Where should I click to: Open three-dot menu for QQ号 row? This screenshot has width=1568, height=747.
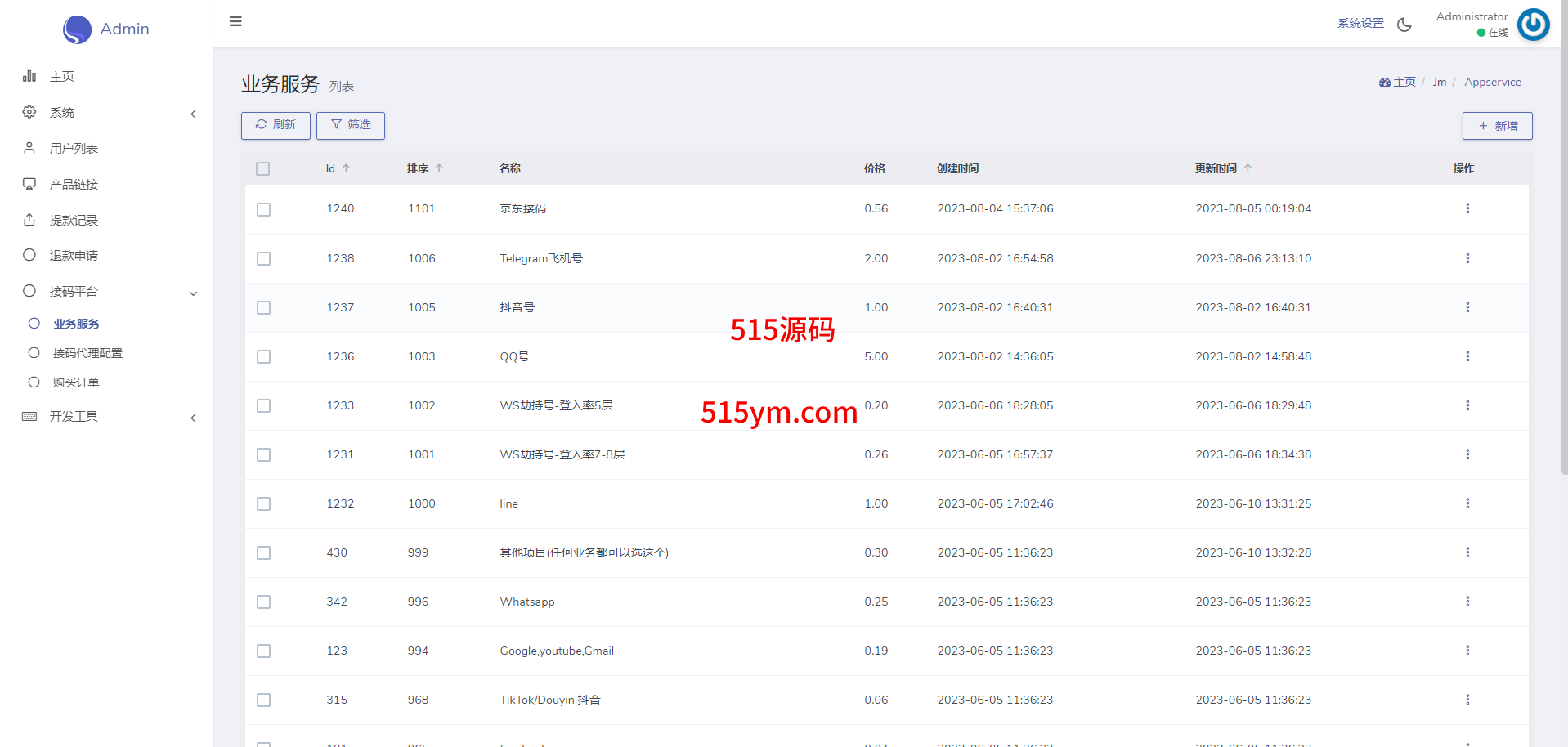click(1467, 356)
